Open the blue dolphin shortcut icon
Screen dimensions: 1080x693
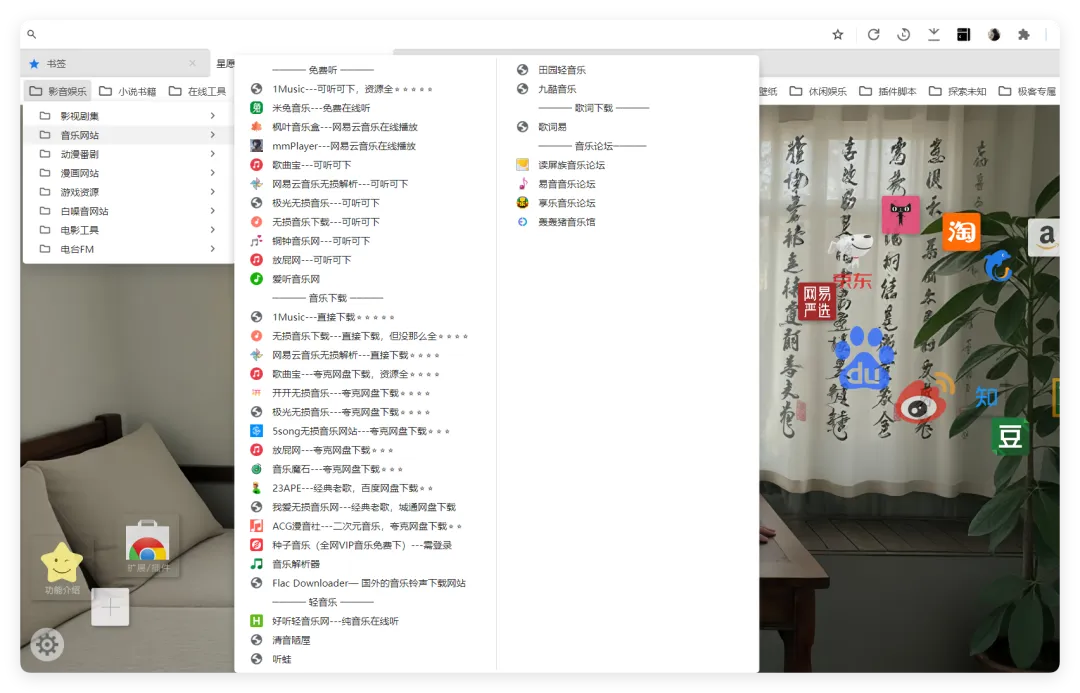tap(997, 265)
